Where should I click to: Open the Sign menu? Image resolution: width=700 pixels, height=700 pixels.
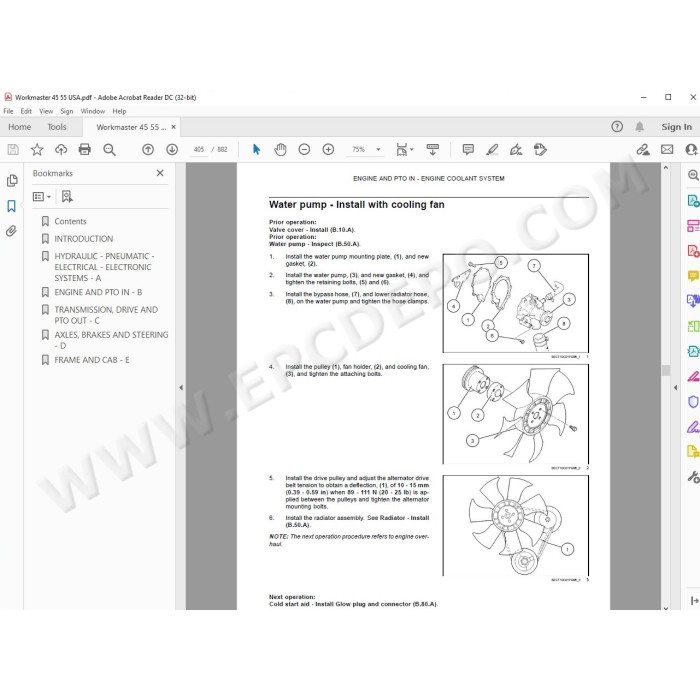[67, 111]
